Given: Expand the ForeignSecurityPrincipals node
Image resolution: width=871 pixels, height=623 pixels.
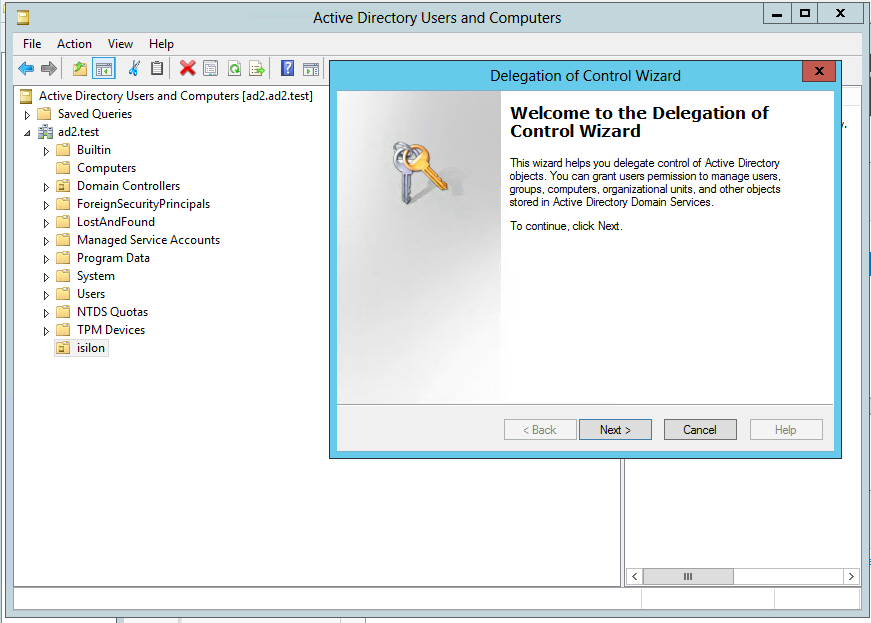Looking at the screenshot, I should tap(46, 205).
